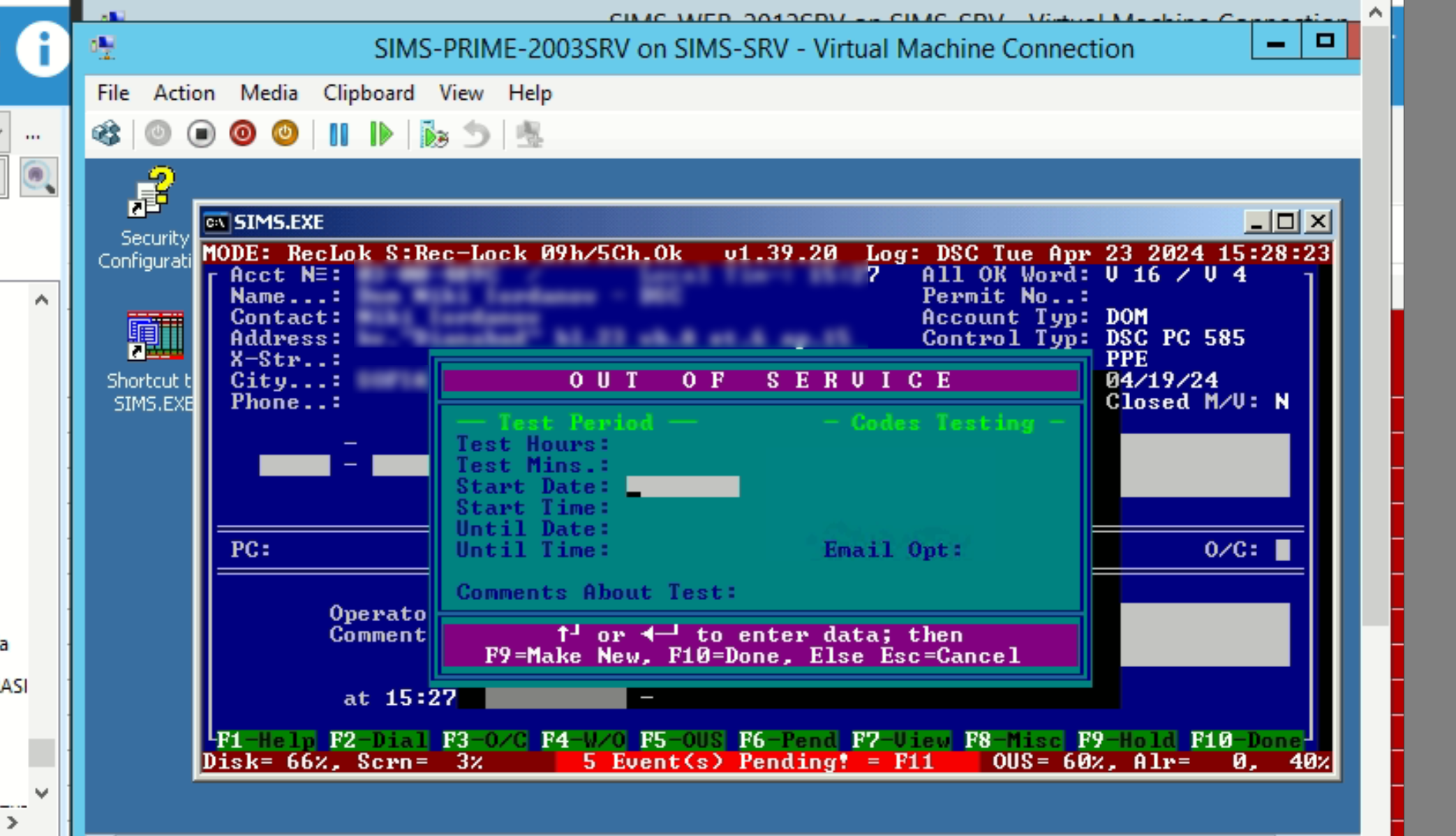The height and width of the screenshot is (836, 1456).
Task: Minimize the SIMS.EXE console window
Action: (x=1256, y=222)
